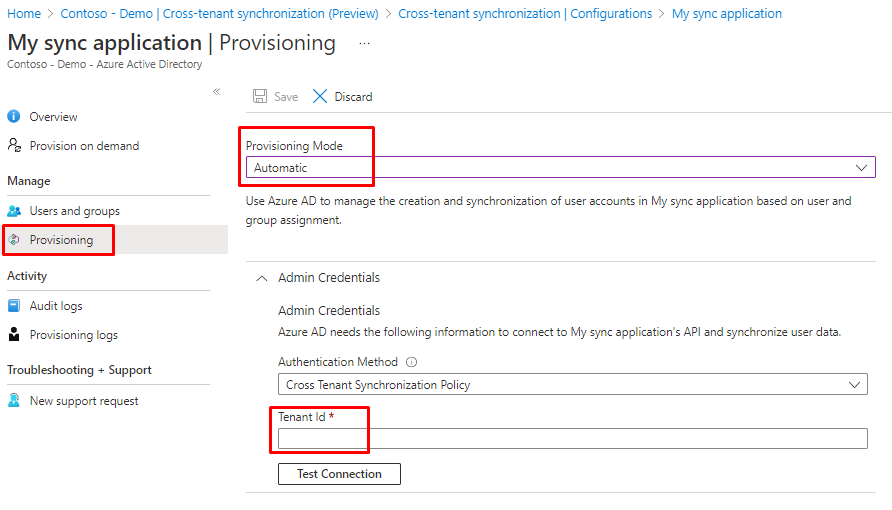Viewport: 892px width, 510px height.
Task: Open the Authentication Method dropdown
Action: pyautogui.click(x=572, y=385)
